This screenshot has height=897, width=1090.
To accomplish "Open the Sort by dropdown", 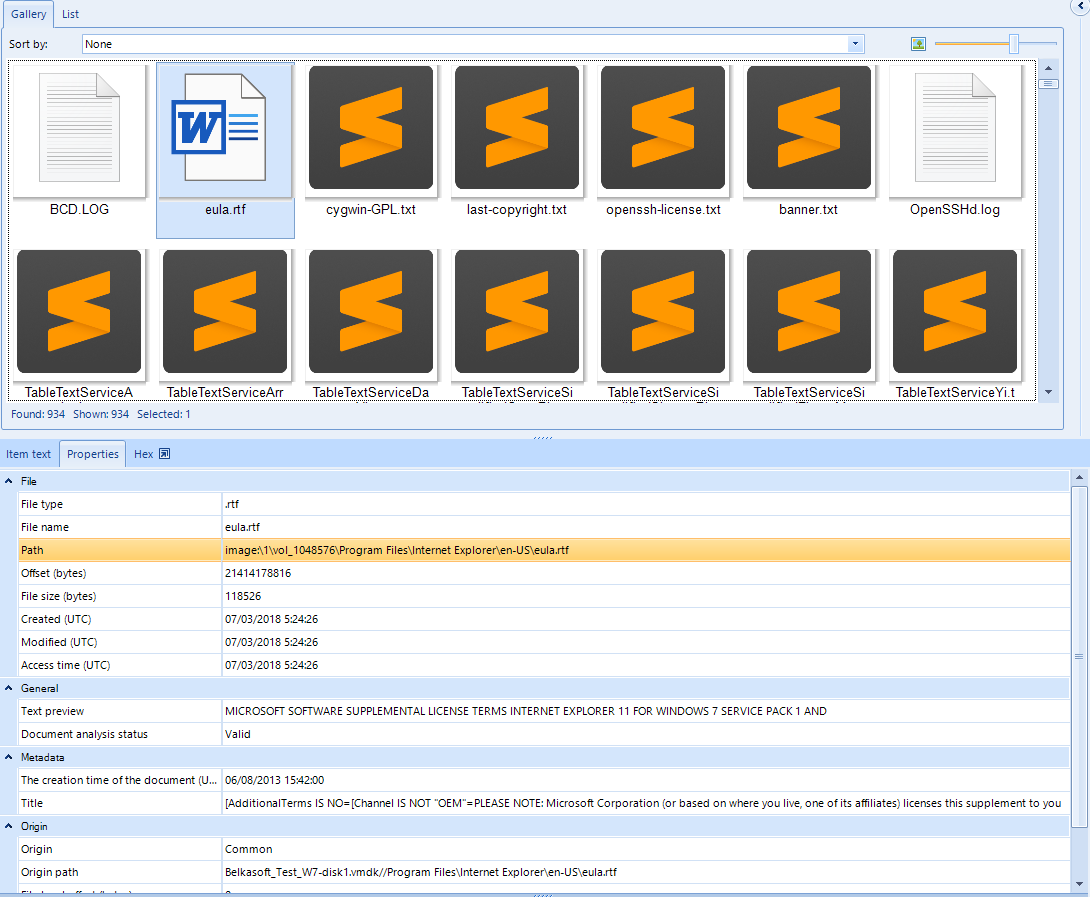I will pos(855,44).
